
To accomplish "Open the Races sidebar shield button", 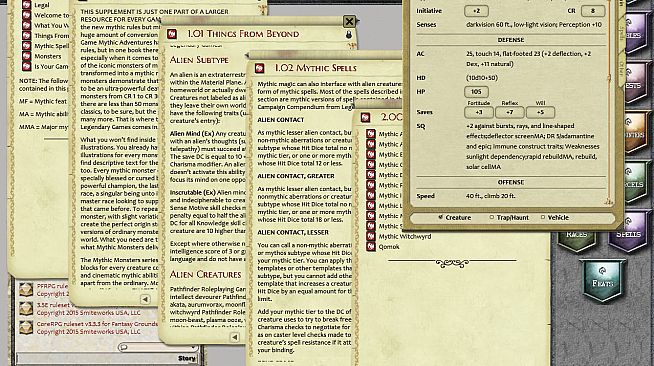I will click(x=576, y=241).
